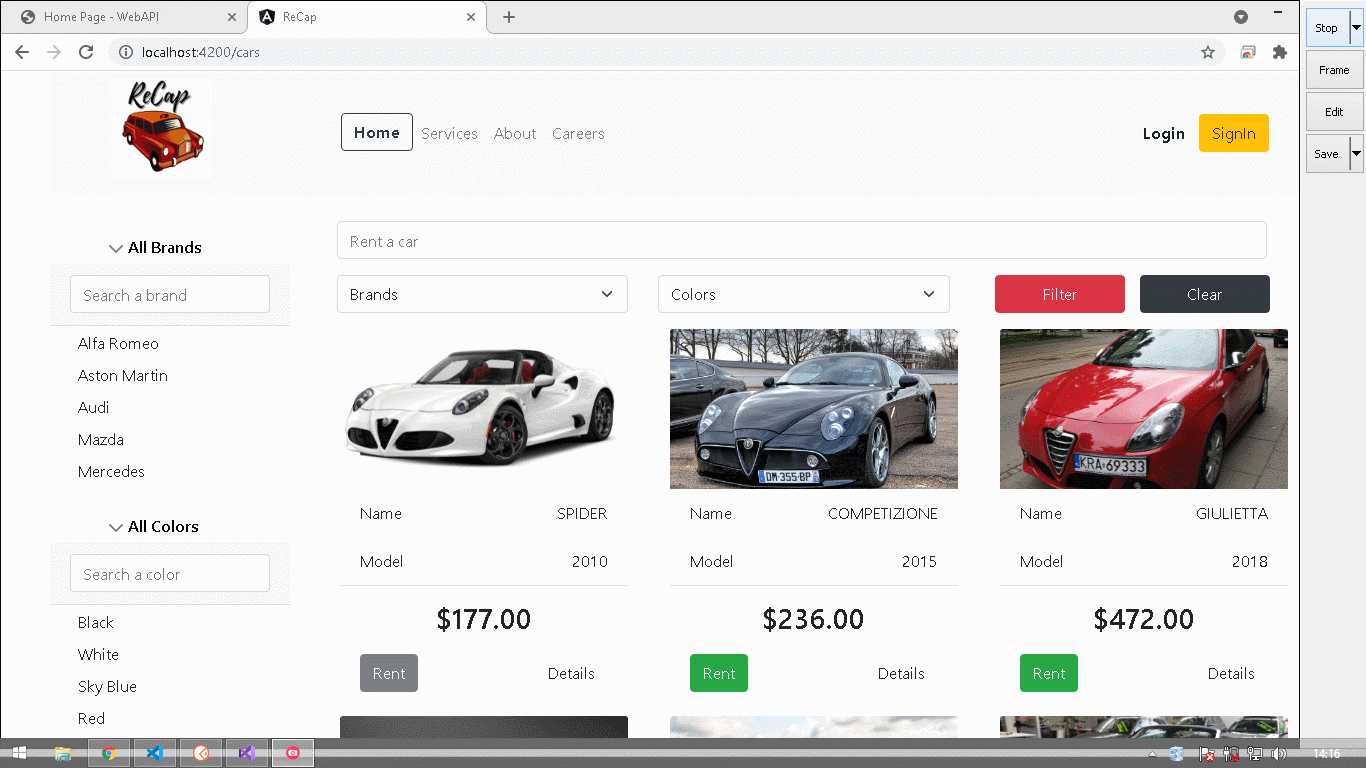Click the Frame recorder button
Viewport: 1366px width, 768px height.
point(1334,70)
